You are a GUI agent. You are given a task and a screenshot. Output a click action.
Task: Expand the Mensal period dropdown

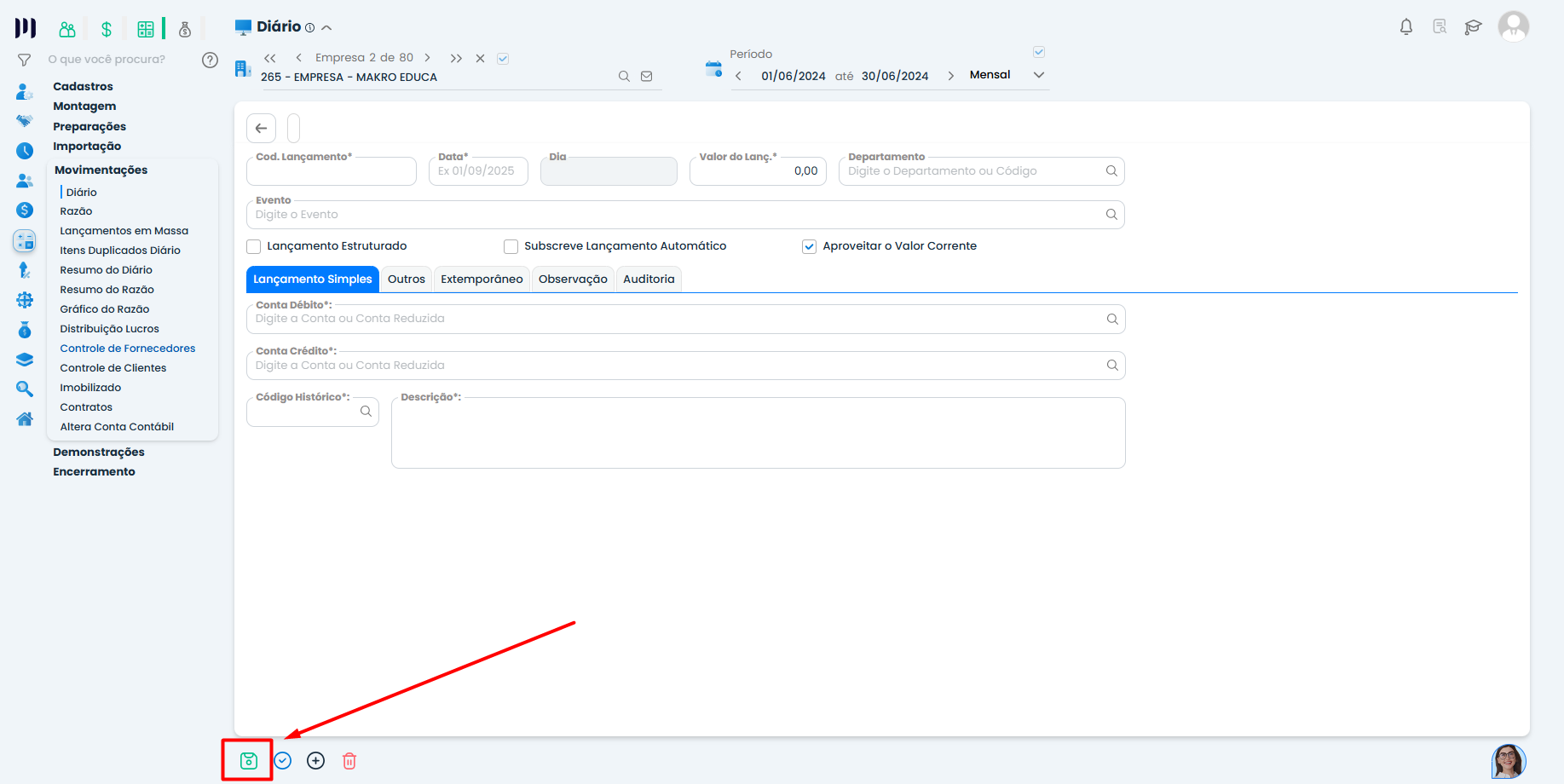(1039, 75)
